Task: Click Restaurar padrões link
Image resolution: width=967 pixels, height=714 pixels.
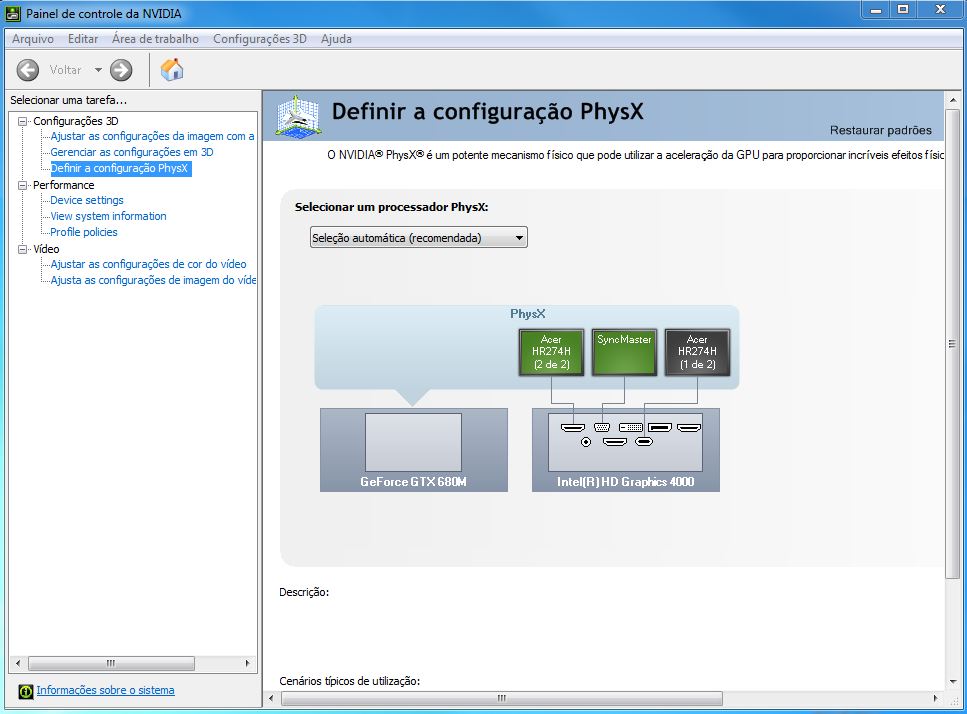Action: point(881,130)
